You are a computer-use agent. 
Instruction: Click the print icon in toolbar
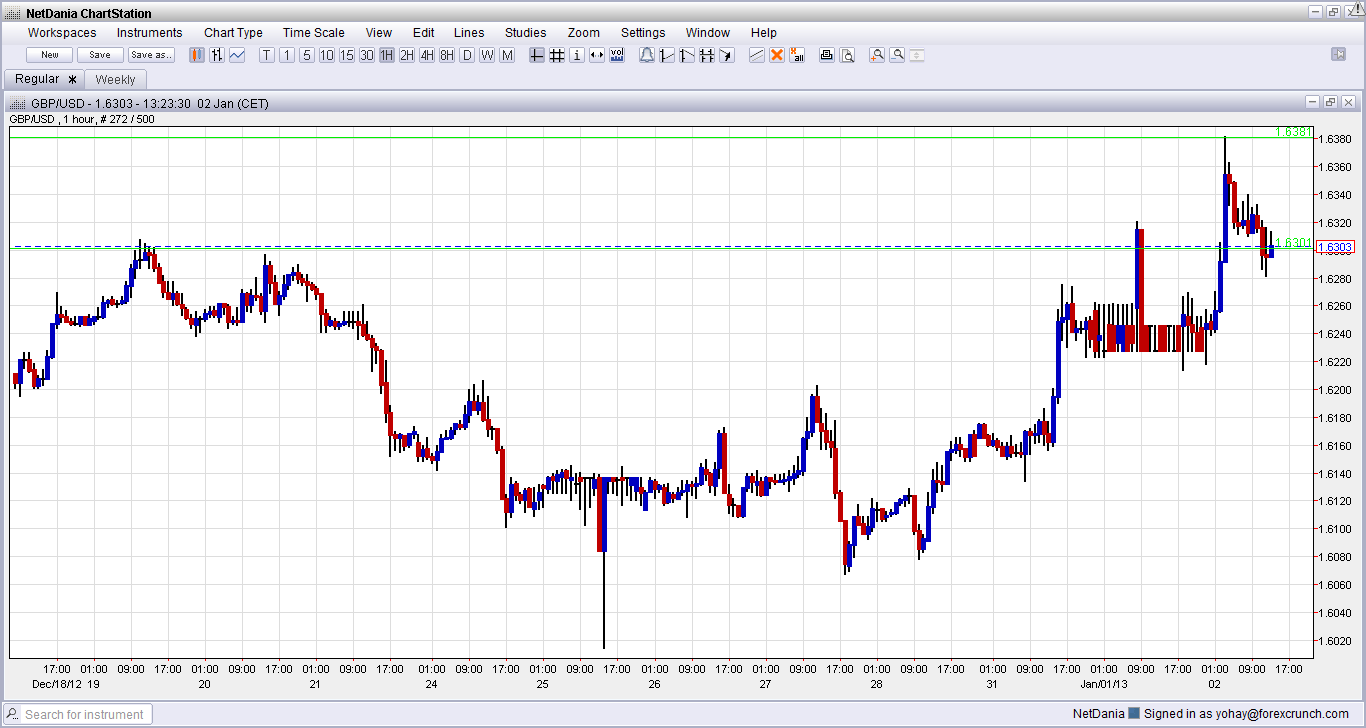[x=827, y=55]
